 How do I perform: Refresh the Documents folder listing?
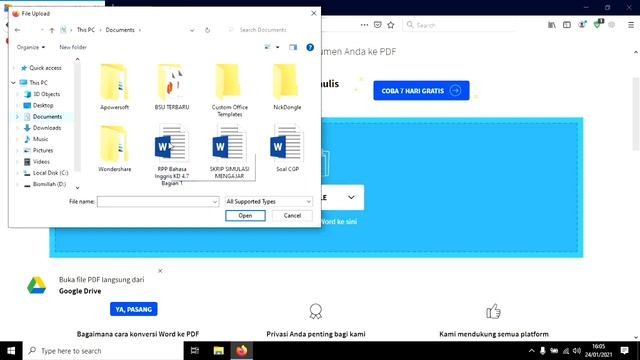tap(207, 30)
